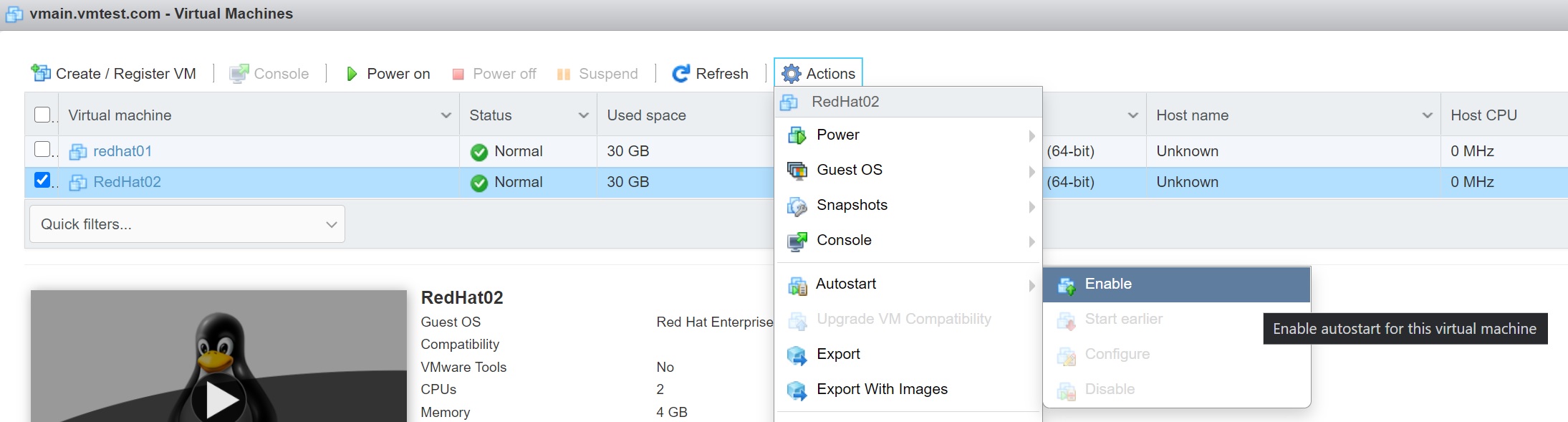Click the Power on button label
The width and height of the screenshot is (1568, 422).
[398, 74]
